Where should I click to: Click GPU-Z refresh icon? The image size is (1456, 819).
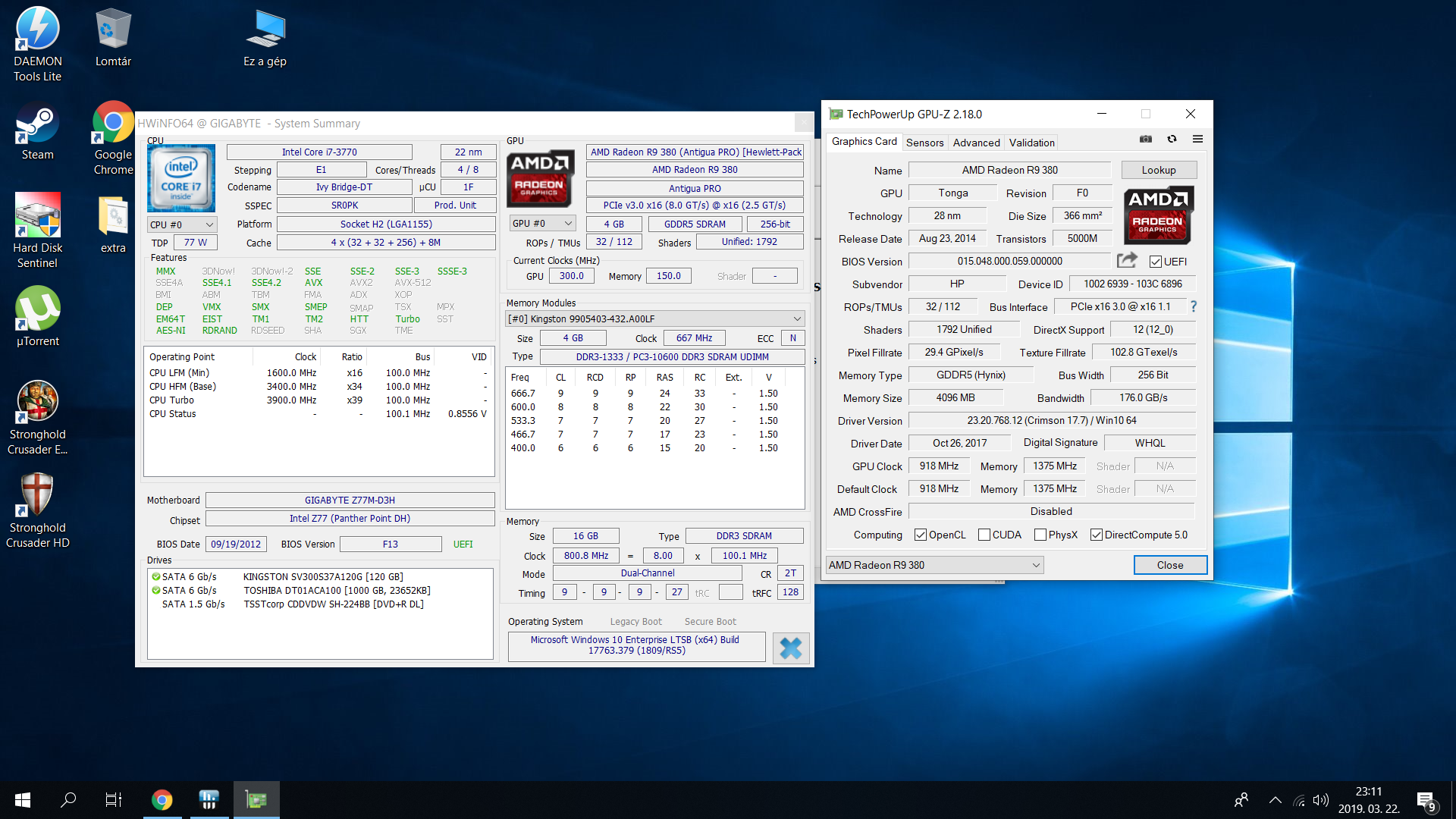1172,139
